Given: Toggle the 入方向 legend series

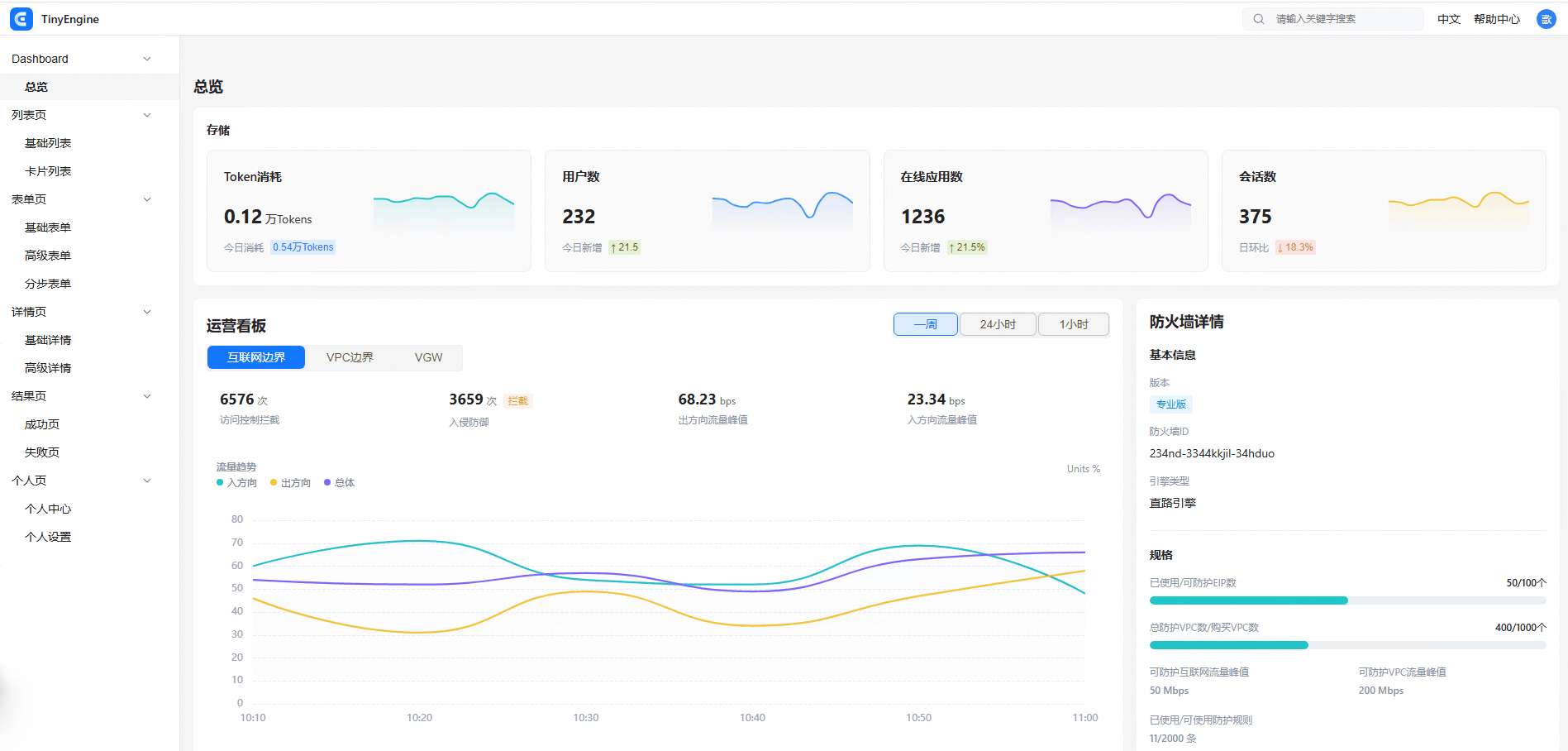Looking at the screenshot, I should (x=237, y=483).
